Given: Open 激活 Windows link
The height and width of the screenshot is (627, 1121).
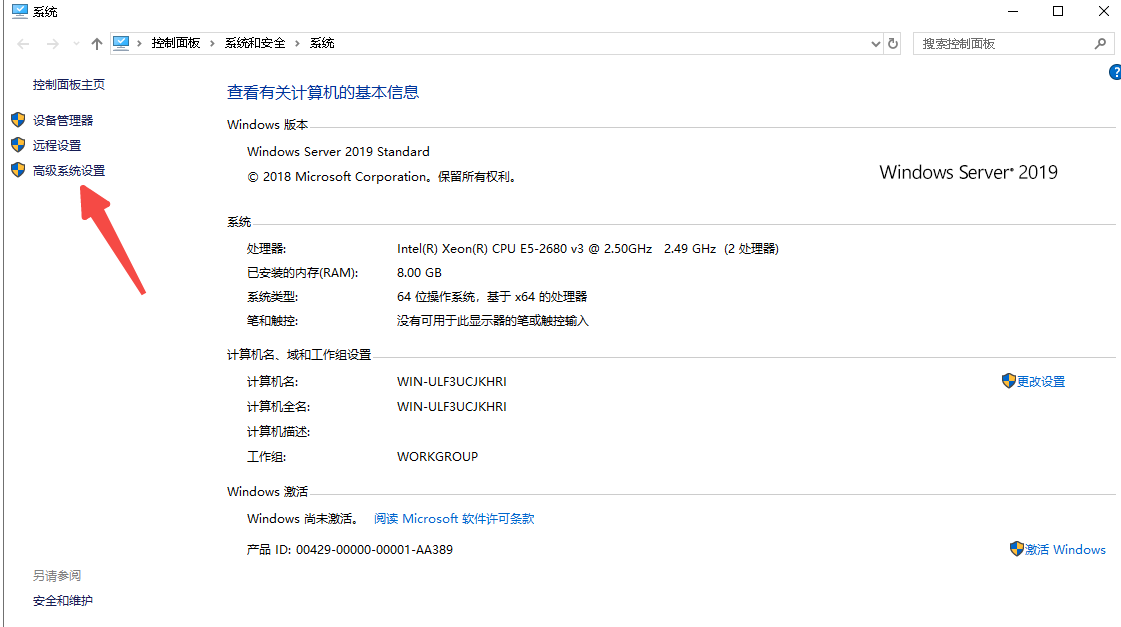Looking at the screenshot, I should click(1065, 549).
